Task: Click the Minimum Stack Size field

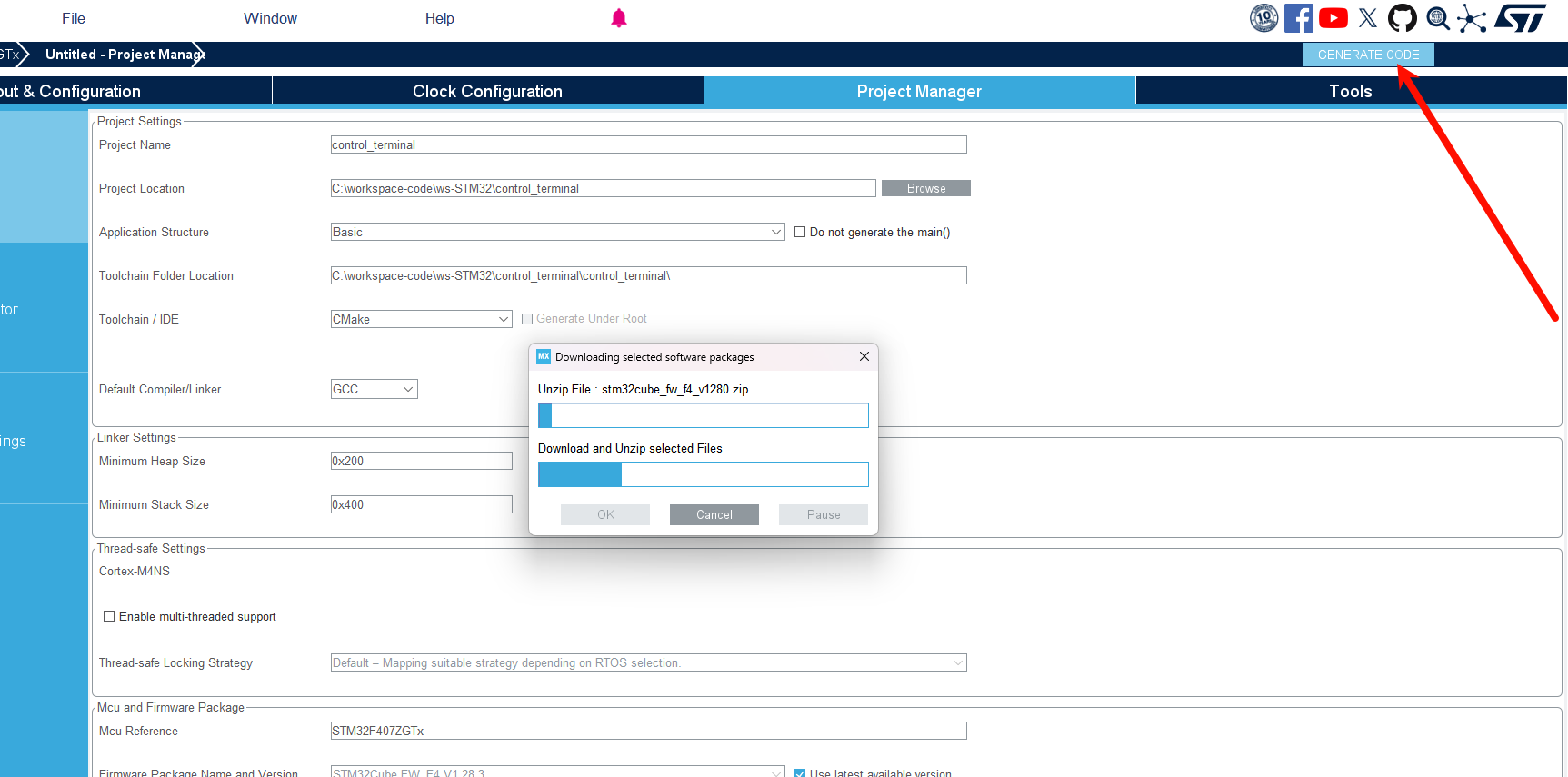Action: point(421,504)
